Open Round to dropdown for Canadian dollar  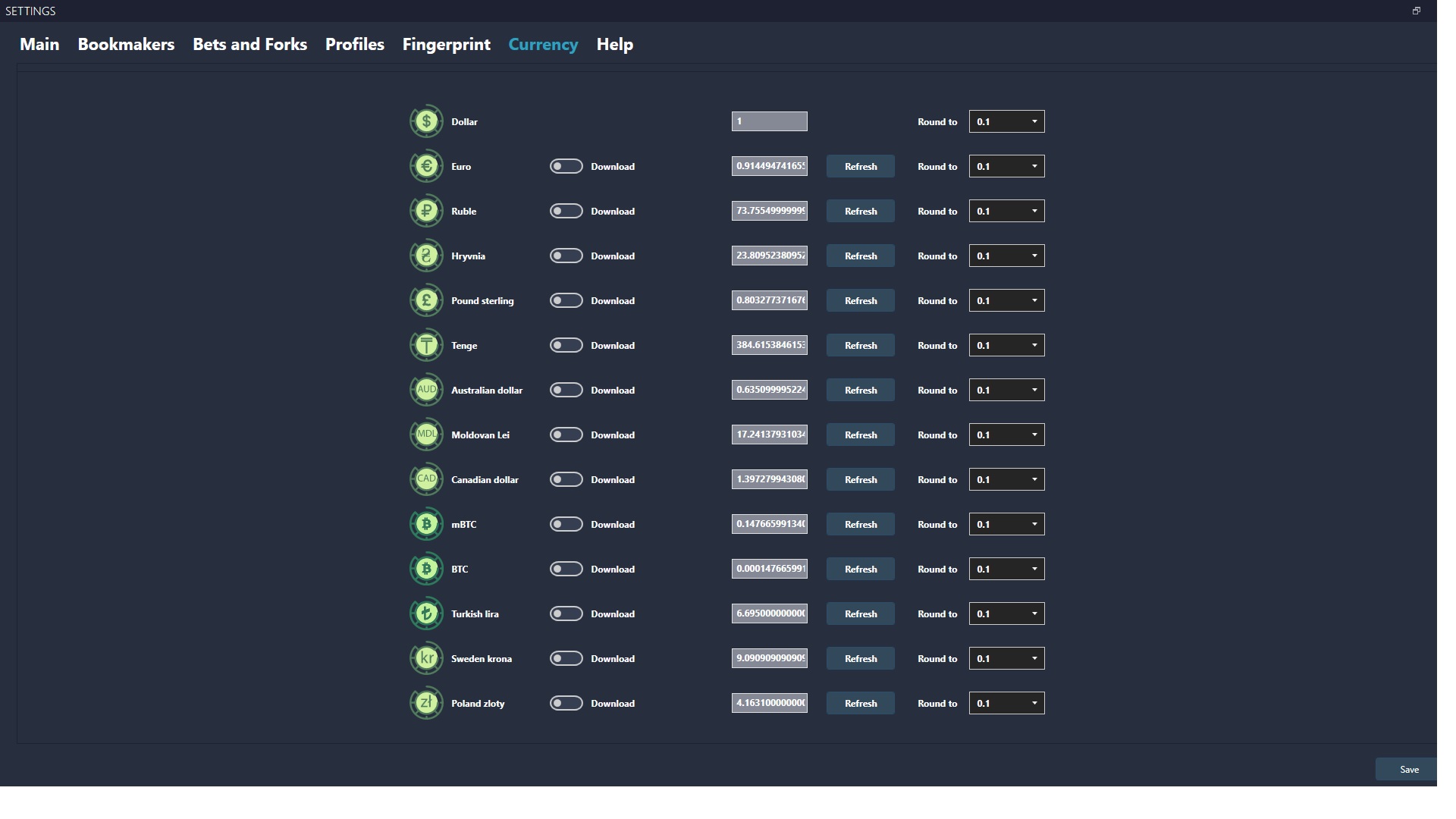pyautogui.click(x=1007, y=479)
